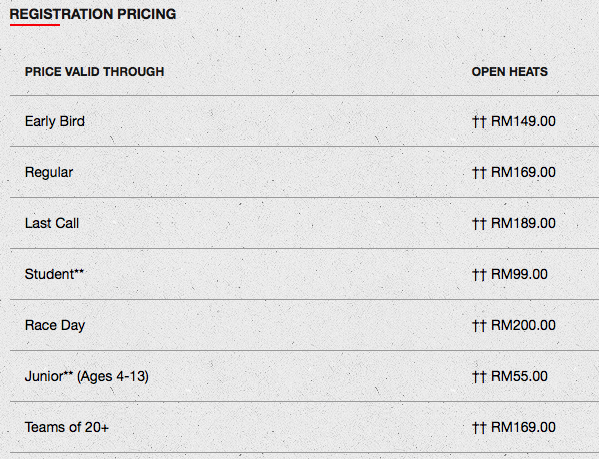This screenshot has height=459, width=599.
Task: Click the Teams of 20+ price RM169.00
Action: coord(523,427)
